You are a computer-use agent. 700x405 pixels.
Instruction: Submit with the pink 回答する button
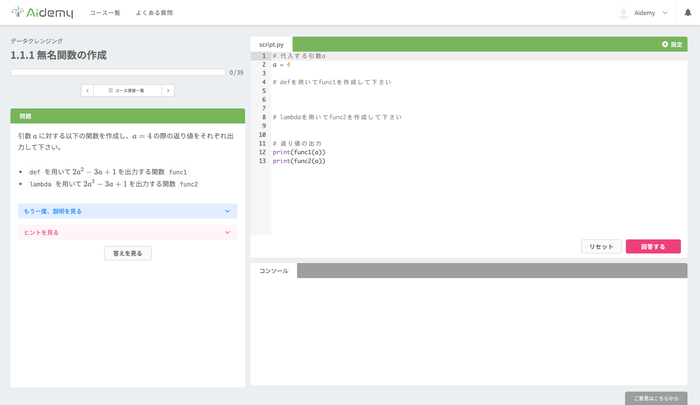coord(653,246)
